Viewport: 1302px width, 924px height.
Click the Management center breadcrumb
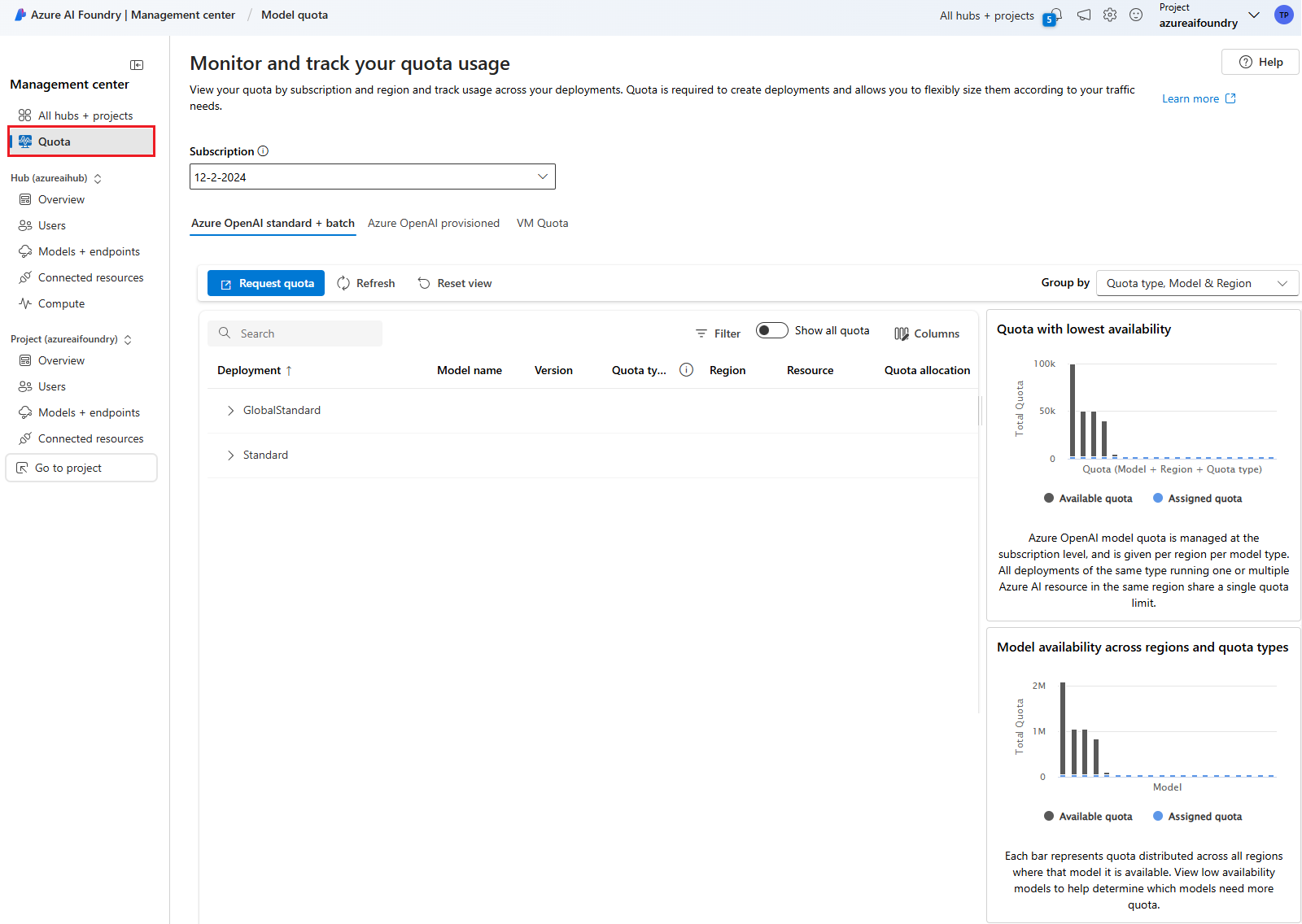[183, 15]
